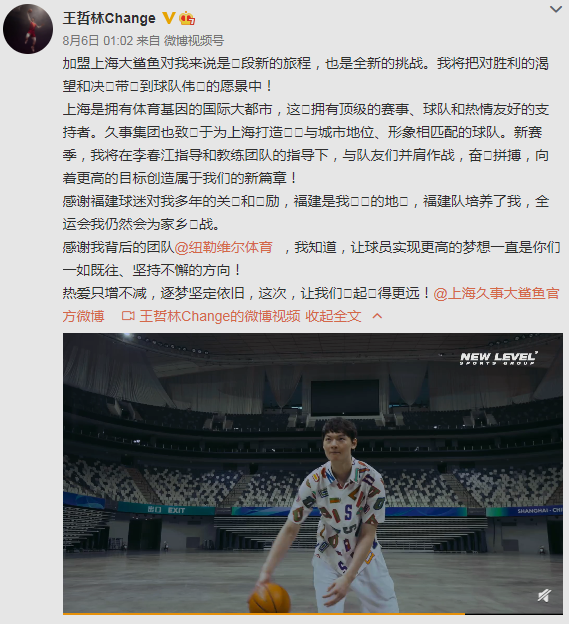
Task: Collapse the post with 收起全文
Action: coord(333,316)
